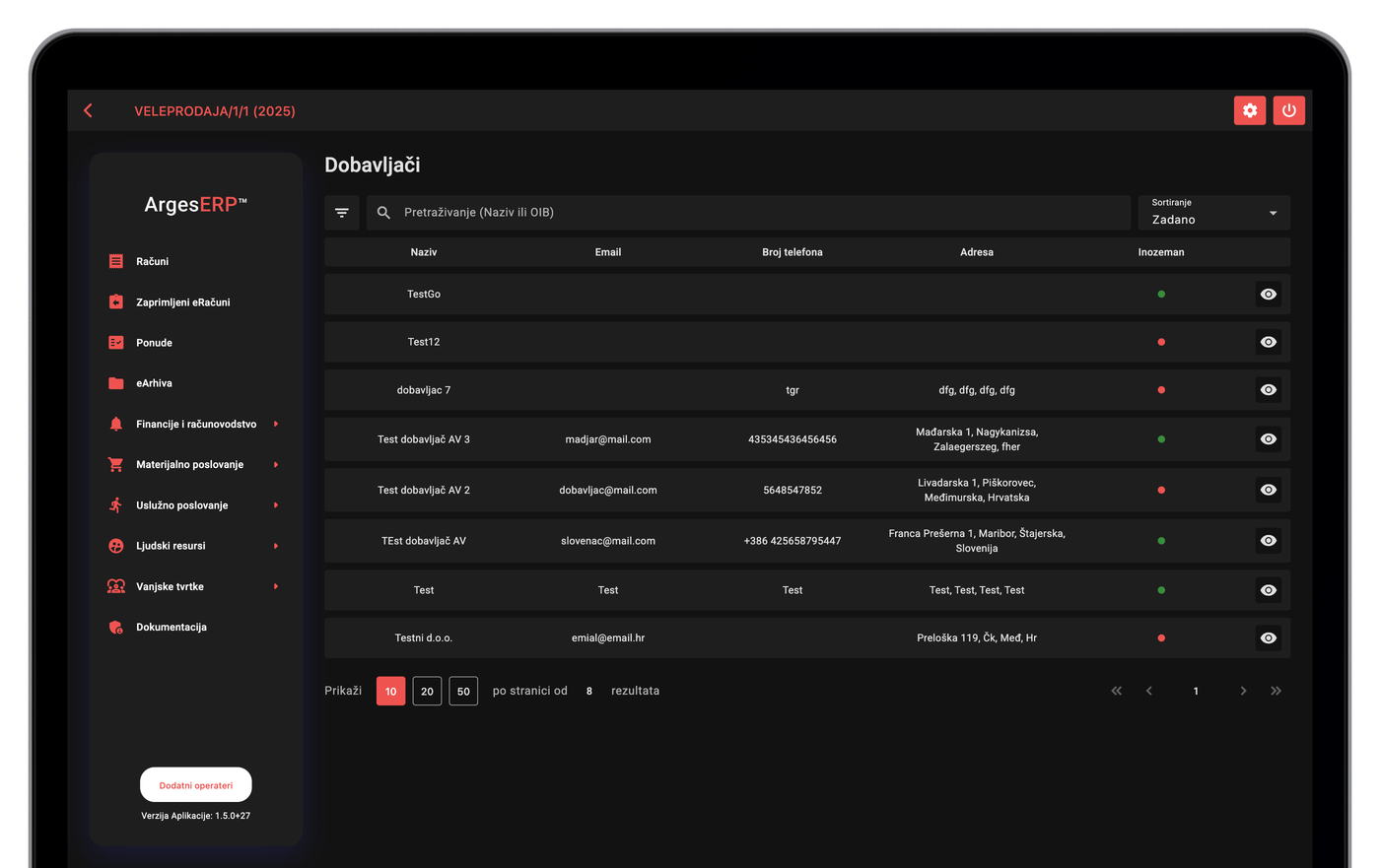Click the eArhiva folder icon
This screenshot has width=1380, height=868.
pyautogui.click(x=116, y=383)
